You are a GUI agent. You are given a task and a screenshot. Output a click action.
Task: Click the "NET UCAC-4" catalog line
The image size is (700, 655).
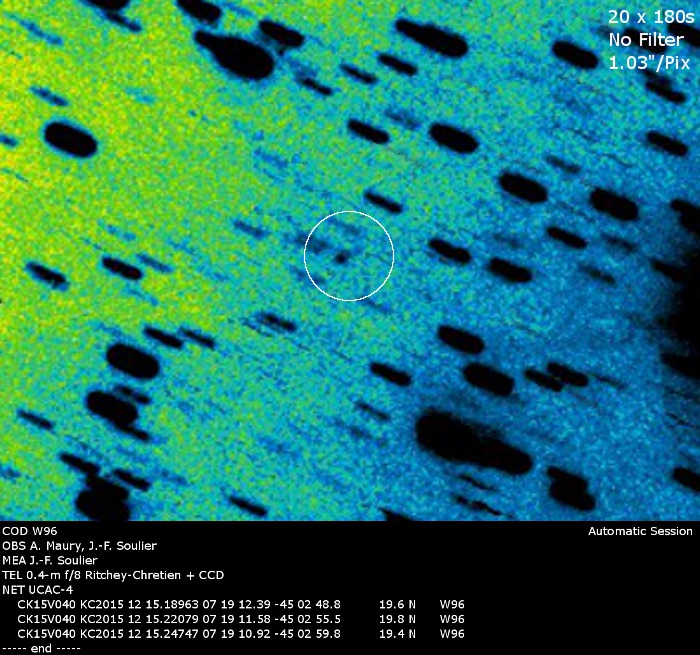37,590
